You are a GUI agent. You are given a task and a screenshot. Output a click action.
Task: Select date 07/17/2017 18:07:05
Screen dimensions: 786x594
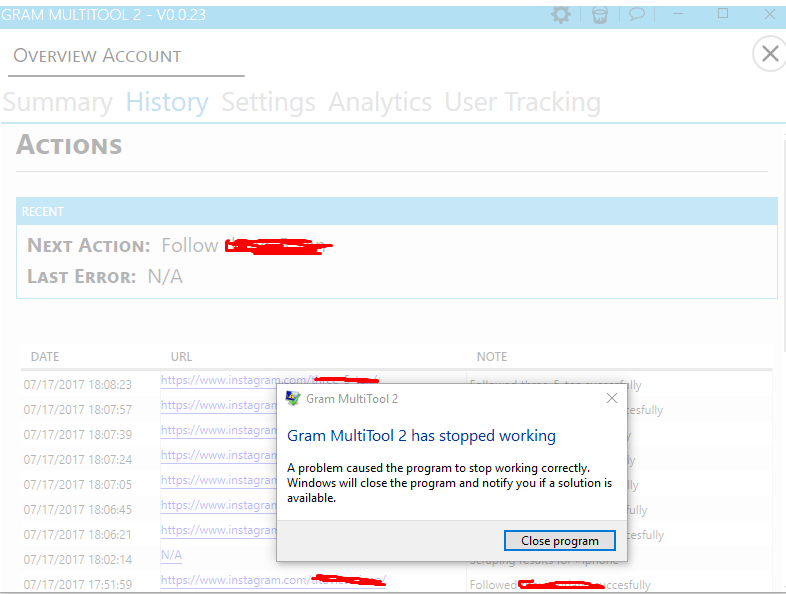click(78, 485)
